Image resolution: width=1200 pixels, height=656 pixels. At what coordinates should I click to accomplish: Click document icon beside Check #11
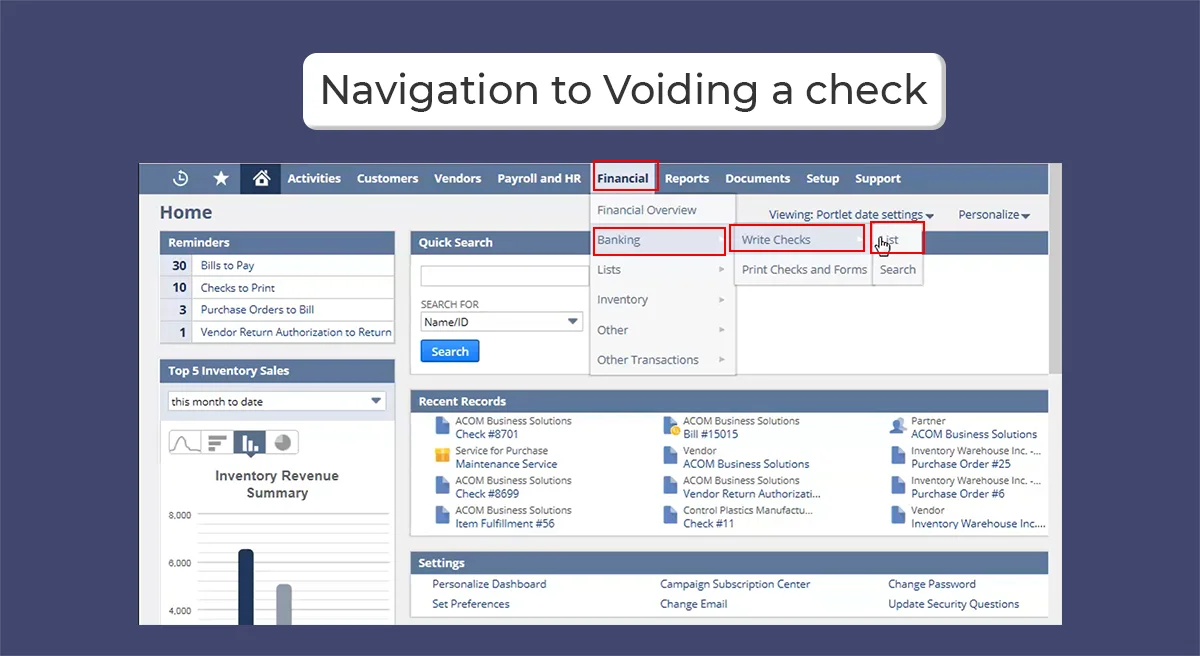[x=670, y=516]
